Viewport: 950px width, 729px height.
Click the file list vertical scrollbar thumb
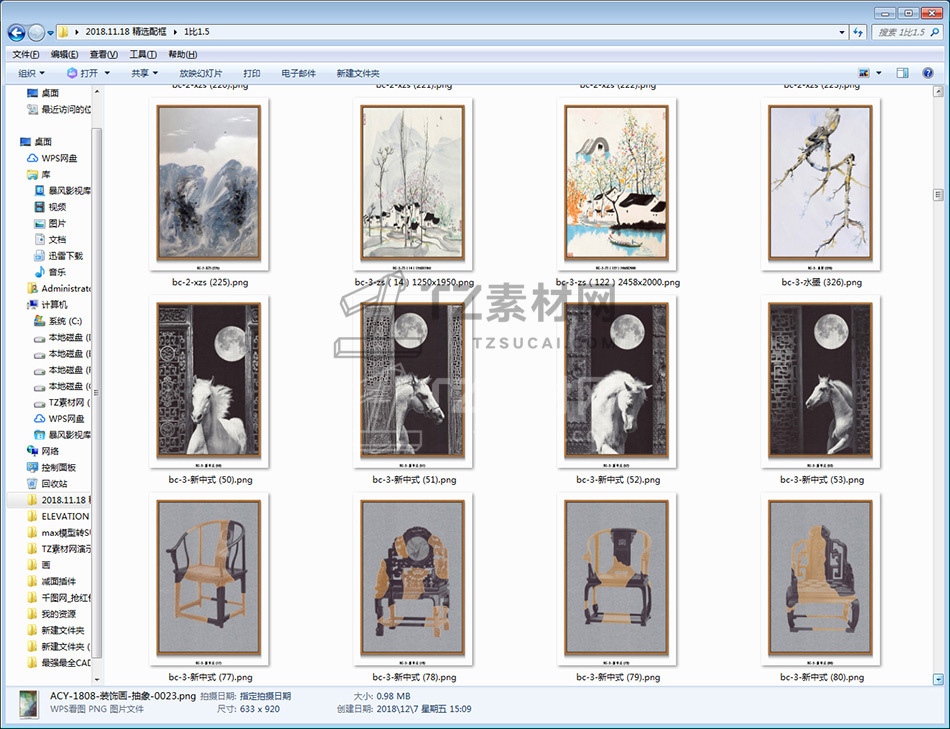pos(939,194)
